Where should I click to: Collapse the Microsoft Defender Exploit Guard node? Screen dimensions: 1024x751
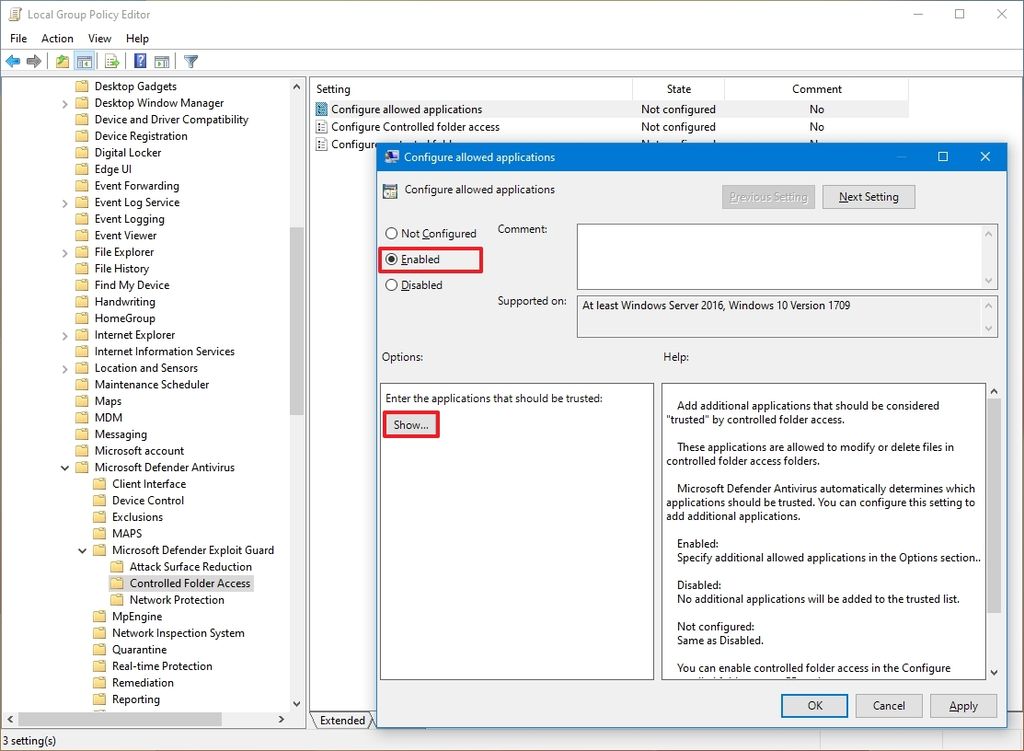pos(82,550)
